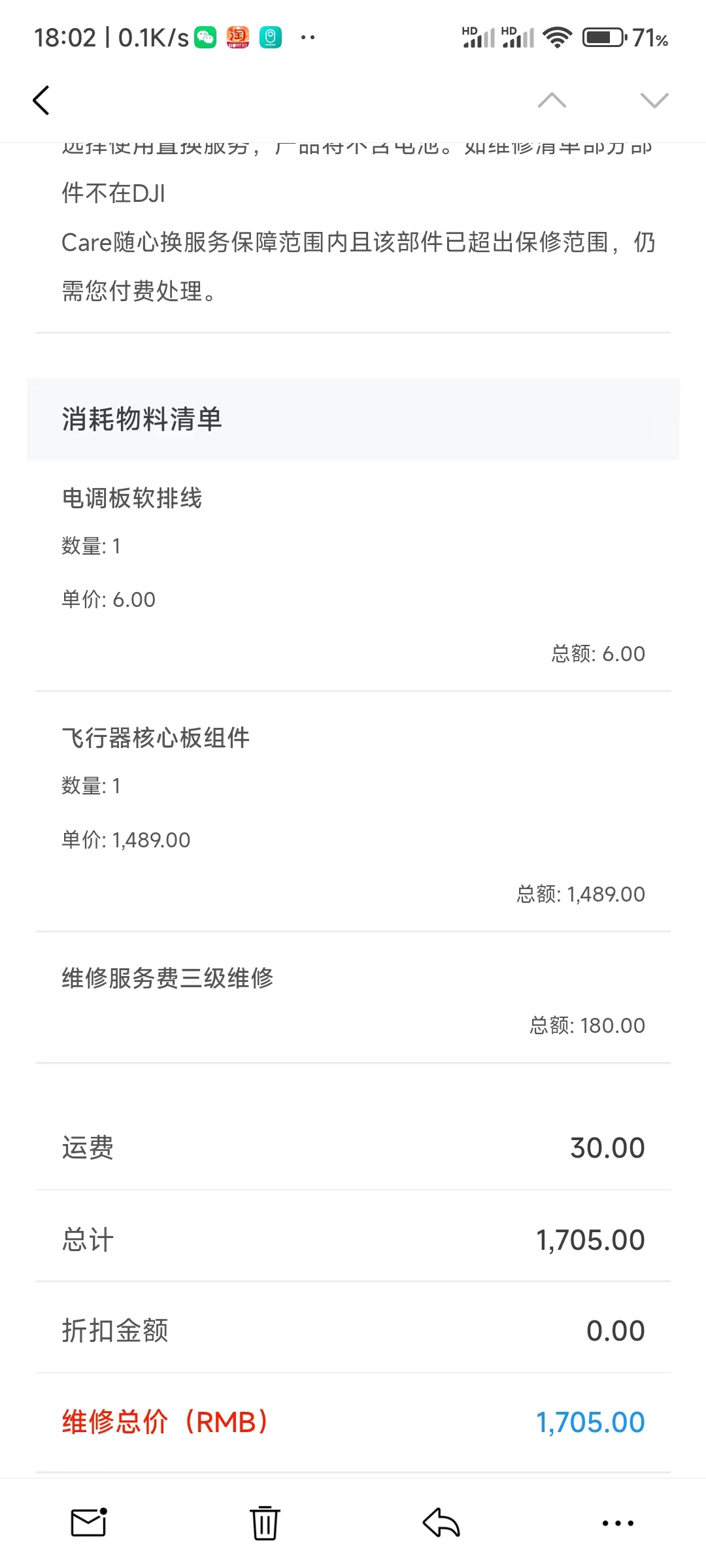The width and height of the screenshot is (706, 1568).
Task: Tap the 运费 30.00 row
Action: (x=353, y=1148)
